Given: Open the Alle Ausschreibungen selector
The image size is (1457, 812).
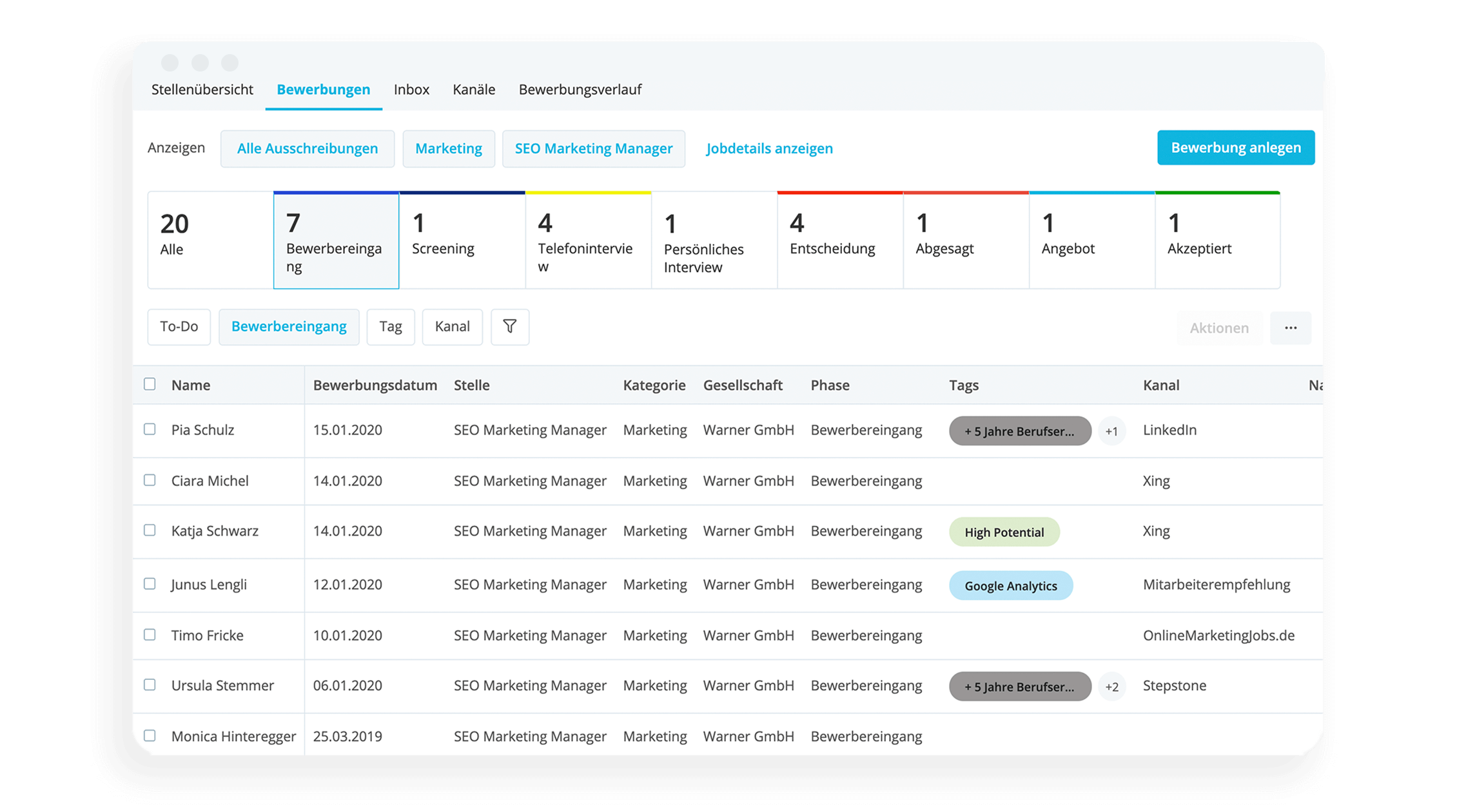Looking at the screenshot, I should 308,149.
